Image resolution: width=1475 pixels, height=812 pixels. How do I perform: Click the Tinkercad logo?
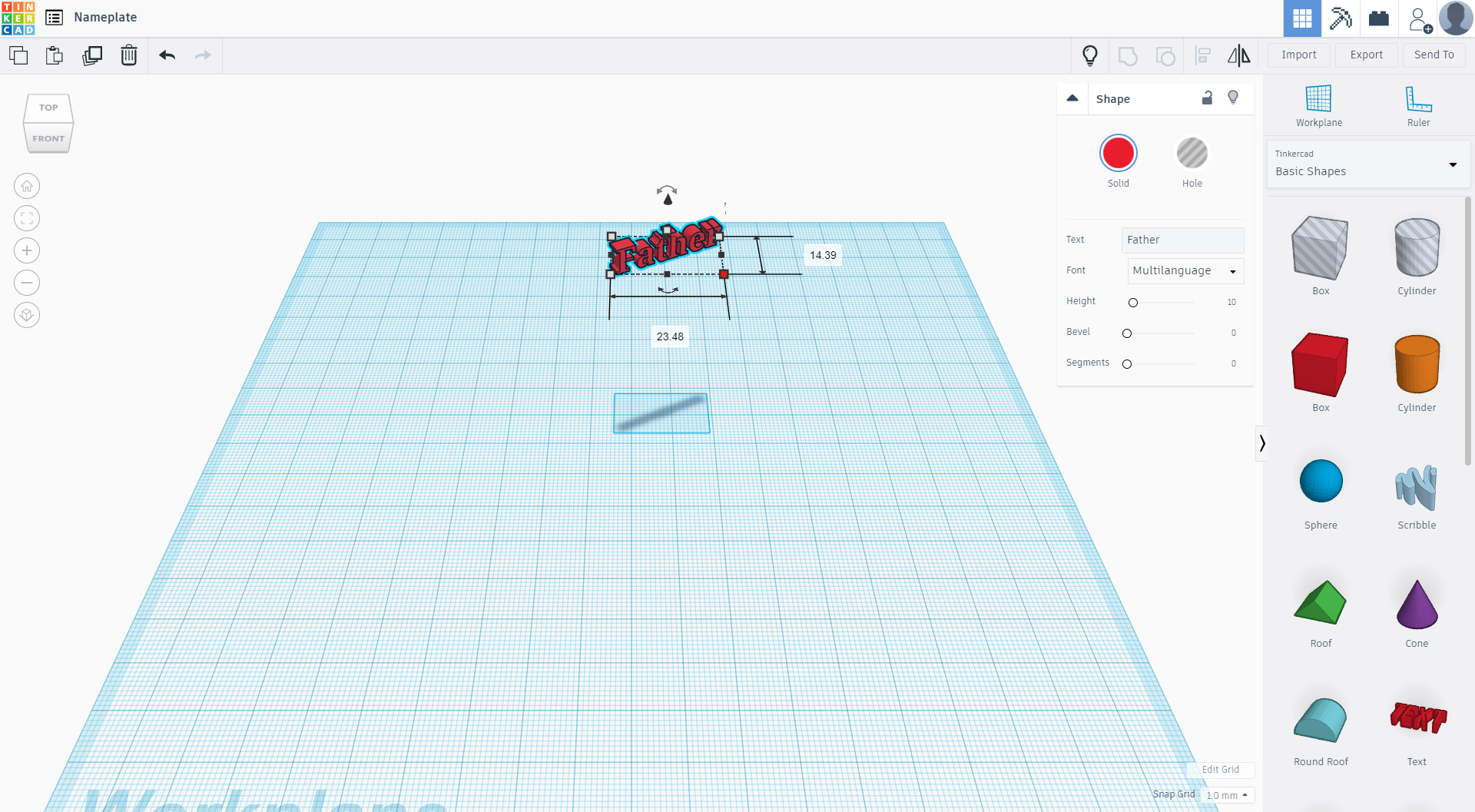coord(18,18)
